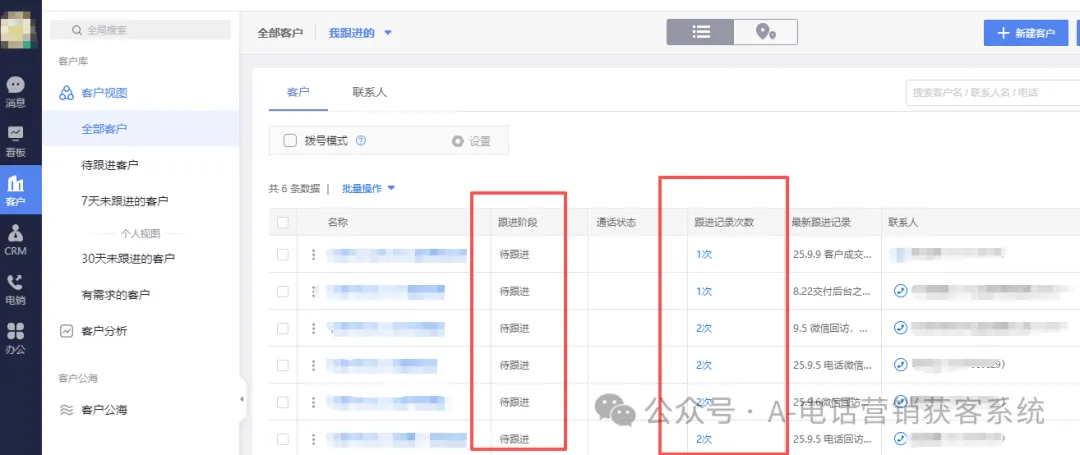Open more menu for 25.9.5 电话微信 row
This screenshot has width=1080, height=455.
[x=313, y=365]
